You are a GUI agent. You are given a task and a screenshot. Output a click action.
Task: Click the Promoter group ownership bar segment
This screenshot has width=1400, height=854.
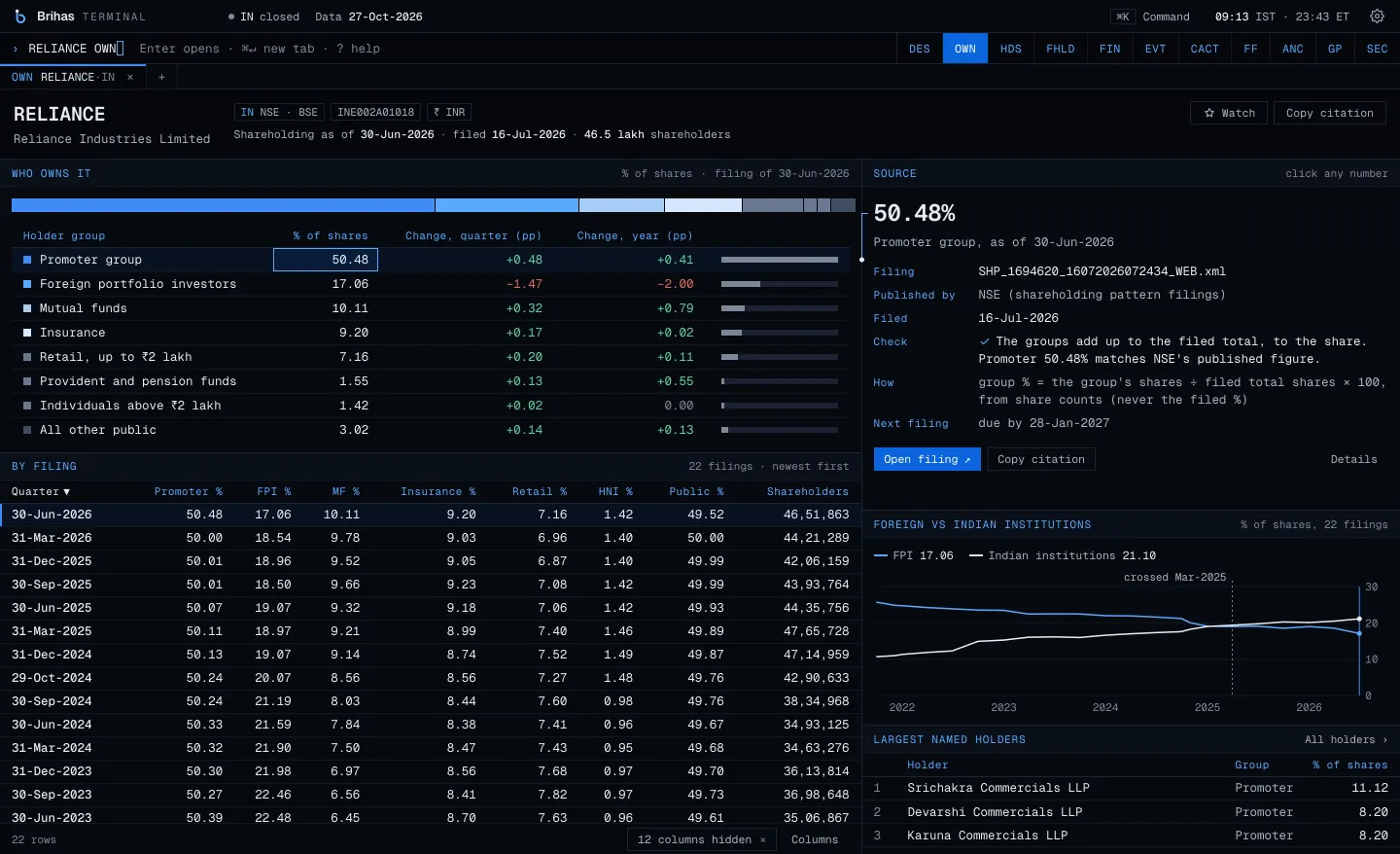coord(223,205)
